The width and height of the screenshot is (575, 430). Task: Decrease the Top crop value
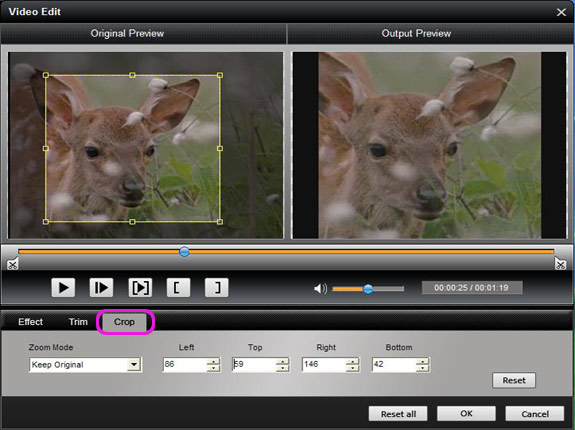click(282, 368)
